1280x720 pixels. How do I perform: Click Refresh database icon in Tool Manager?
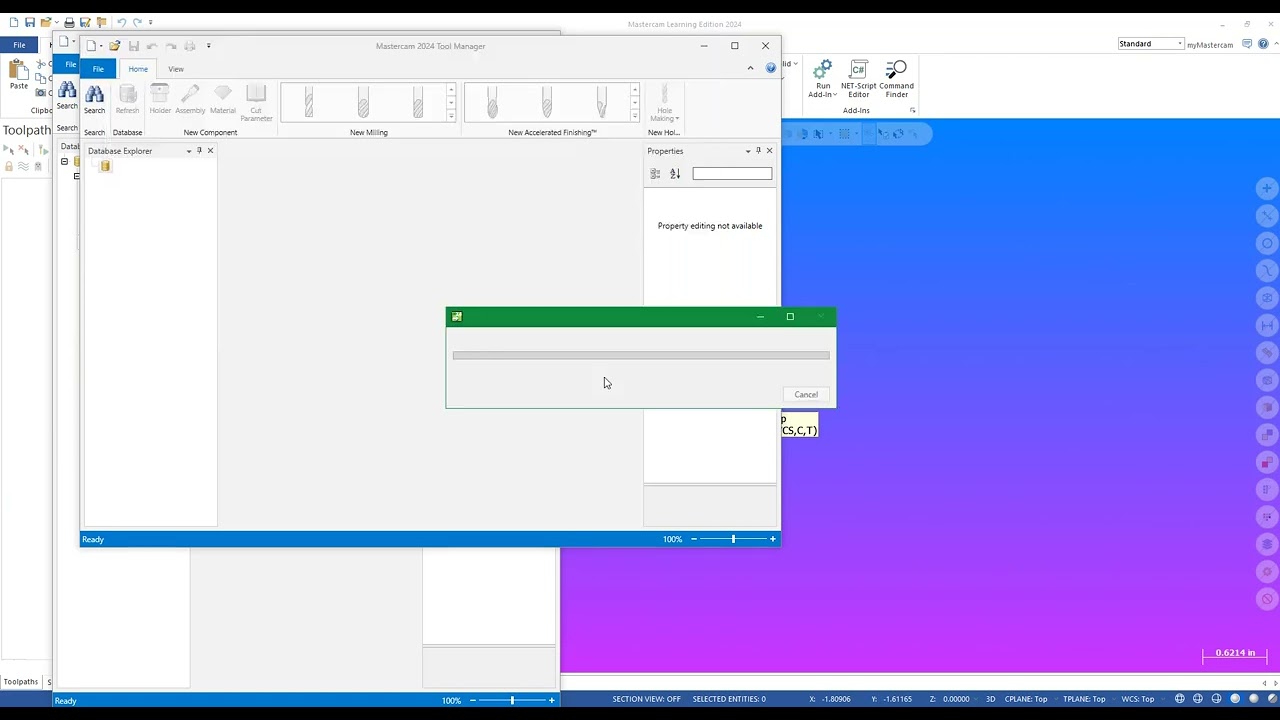[127, 99]
